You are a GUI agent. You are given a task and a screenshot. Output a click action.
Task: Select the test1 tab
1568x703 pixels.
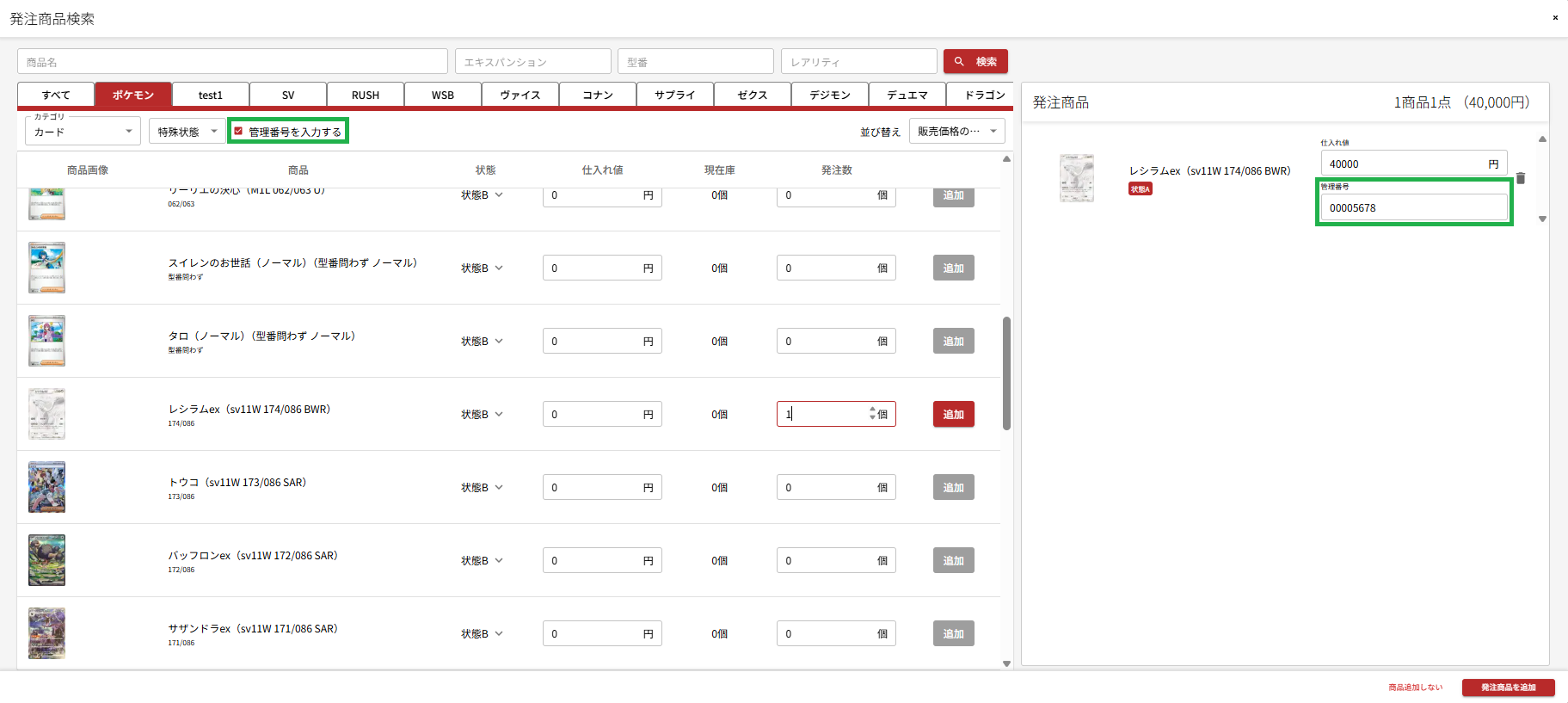211,95
